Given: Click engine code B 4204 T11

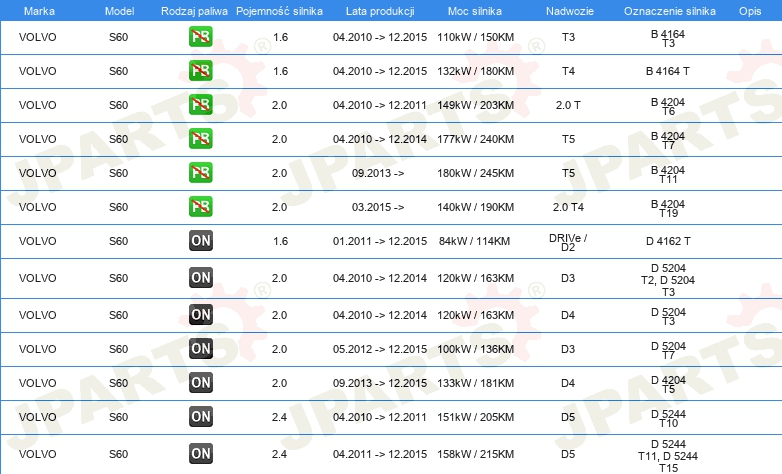Looking at the screenshot, I should pos(668,174).
